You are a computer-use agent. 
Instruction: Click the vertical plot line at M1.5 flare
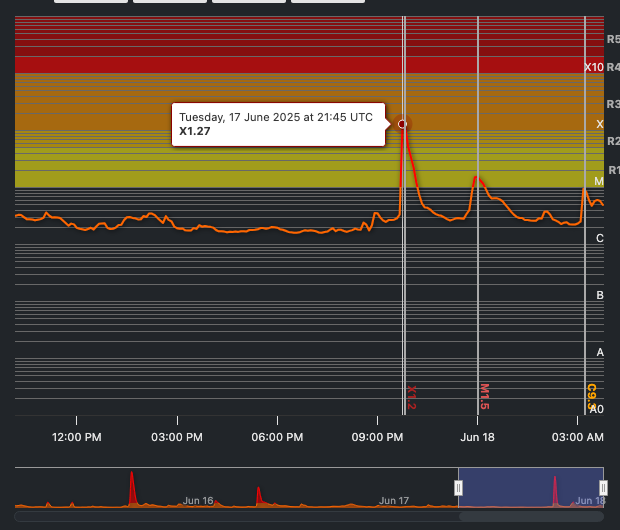[x=478, y=300]
